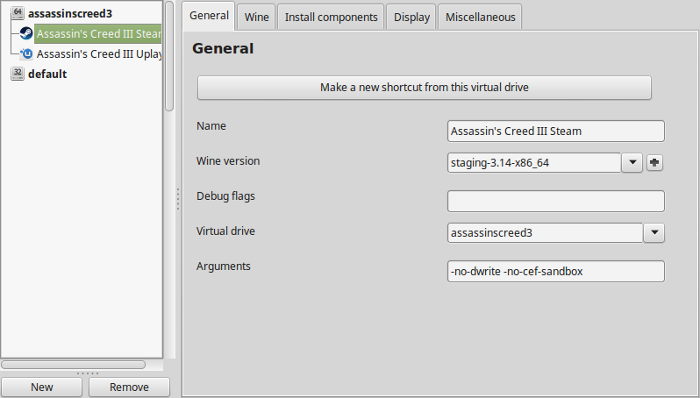
Task: Open the Virtual drive dropdown arrow
Action: point(654,232)
